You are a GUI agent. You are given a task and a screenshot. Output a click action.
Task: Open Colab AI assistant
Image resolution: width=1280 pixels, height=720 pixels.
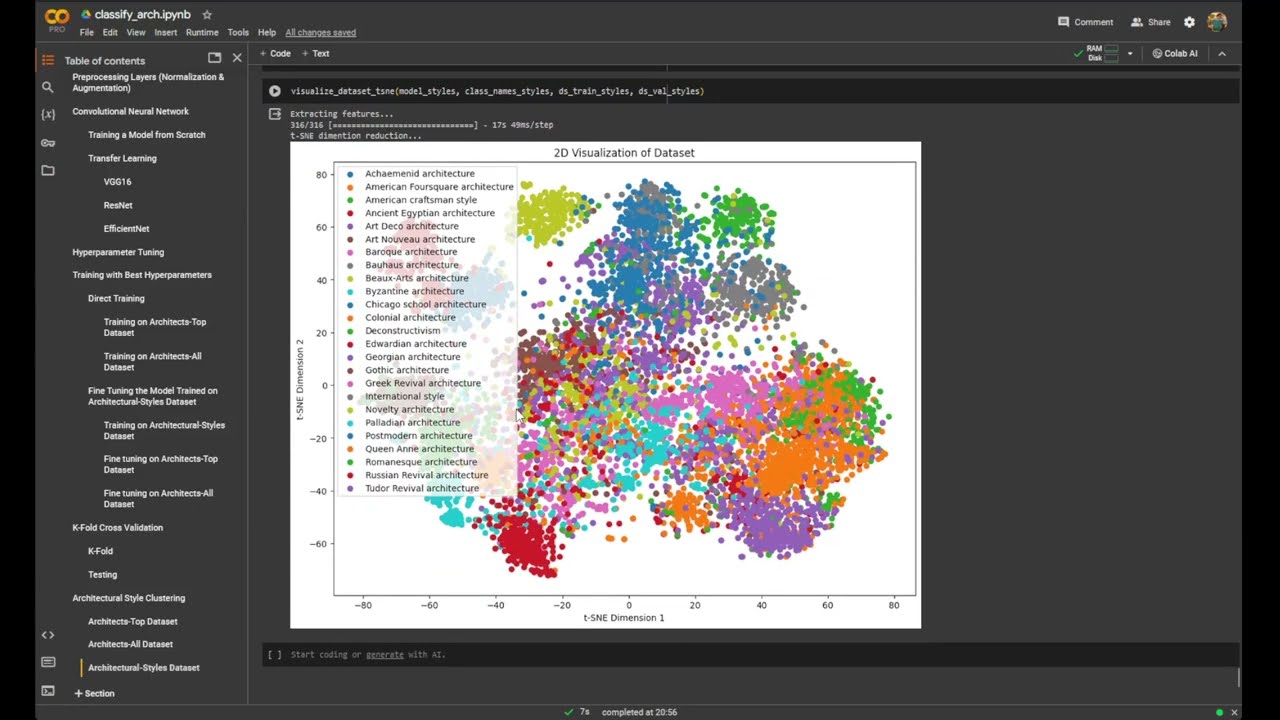click(x=1175, y=54)
